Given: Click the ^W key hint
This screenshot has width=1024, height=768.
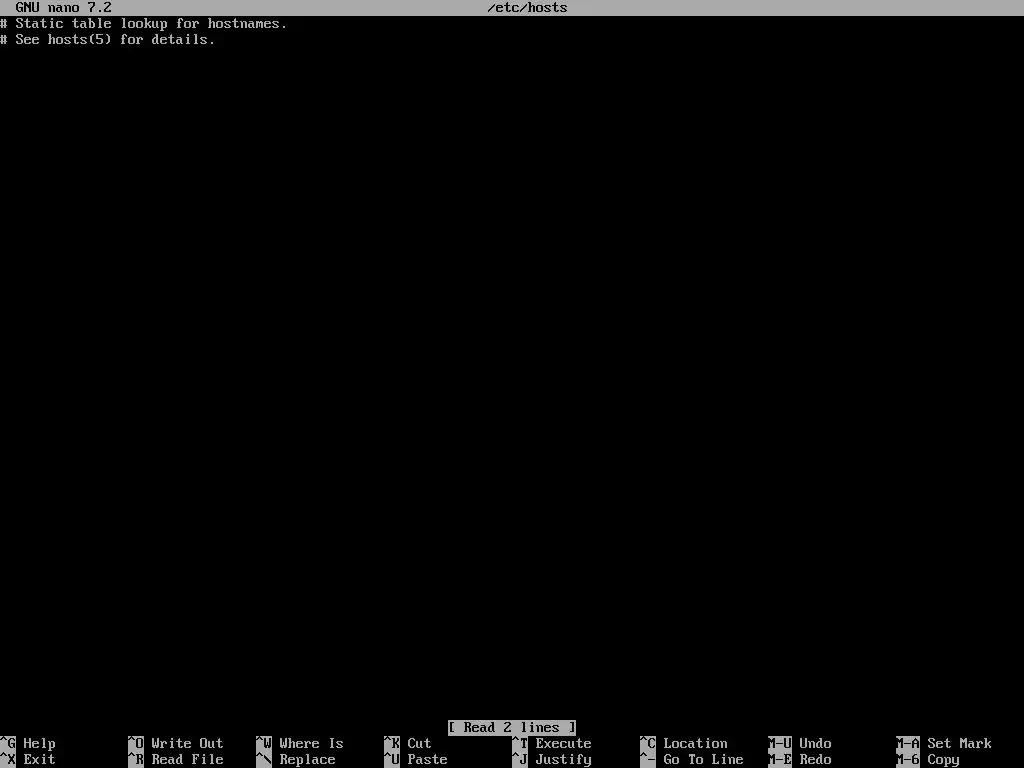Looking at the screenshot, I should coord(264,743).
